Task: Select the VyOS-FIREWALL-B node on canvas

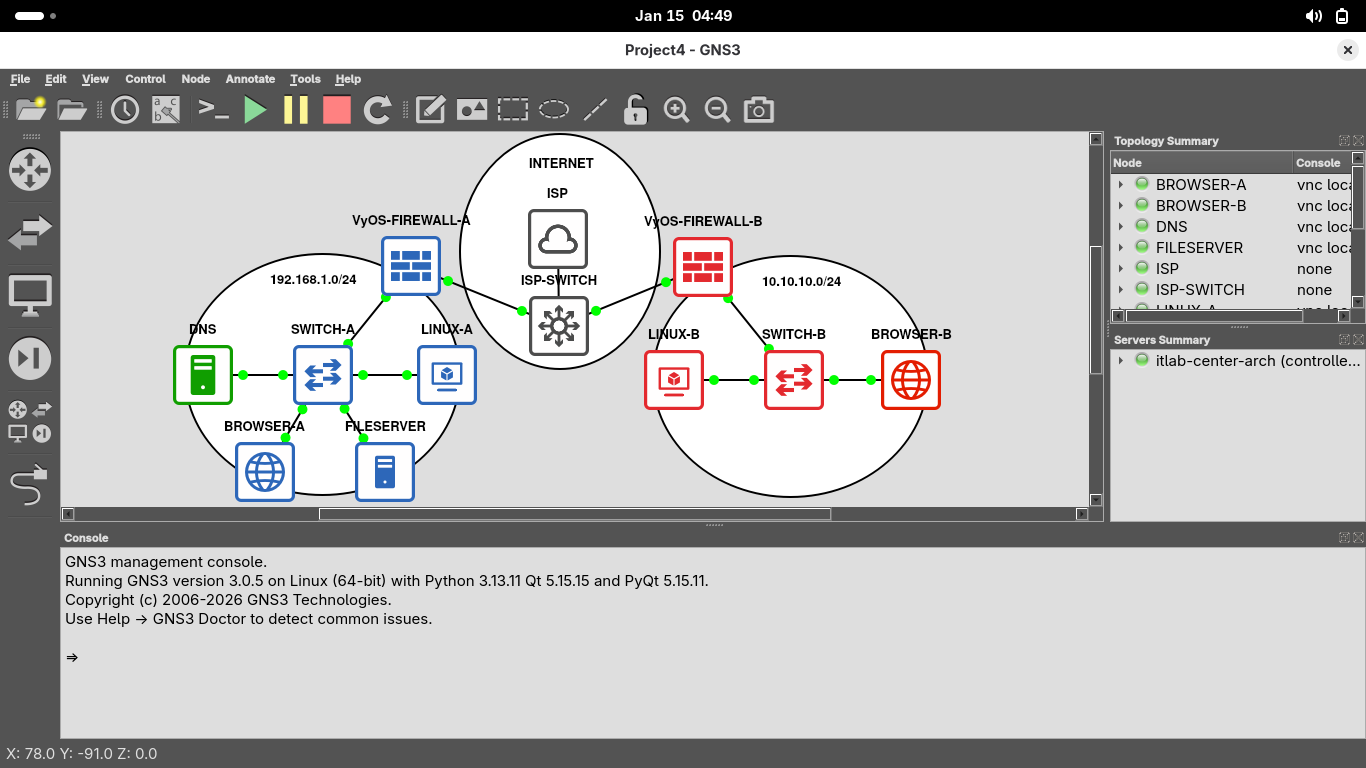Action: (703, 267)
